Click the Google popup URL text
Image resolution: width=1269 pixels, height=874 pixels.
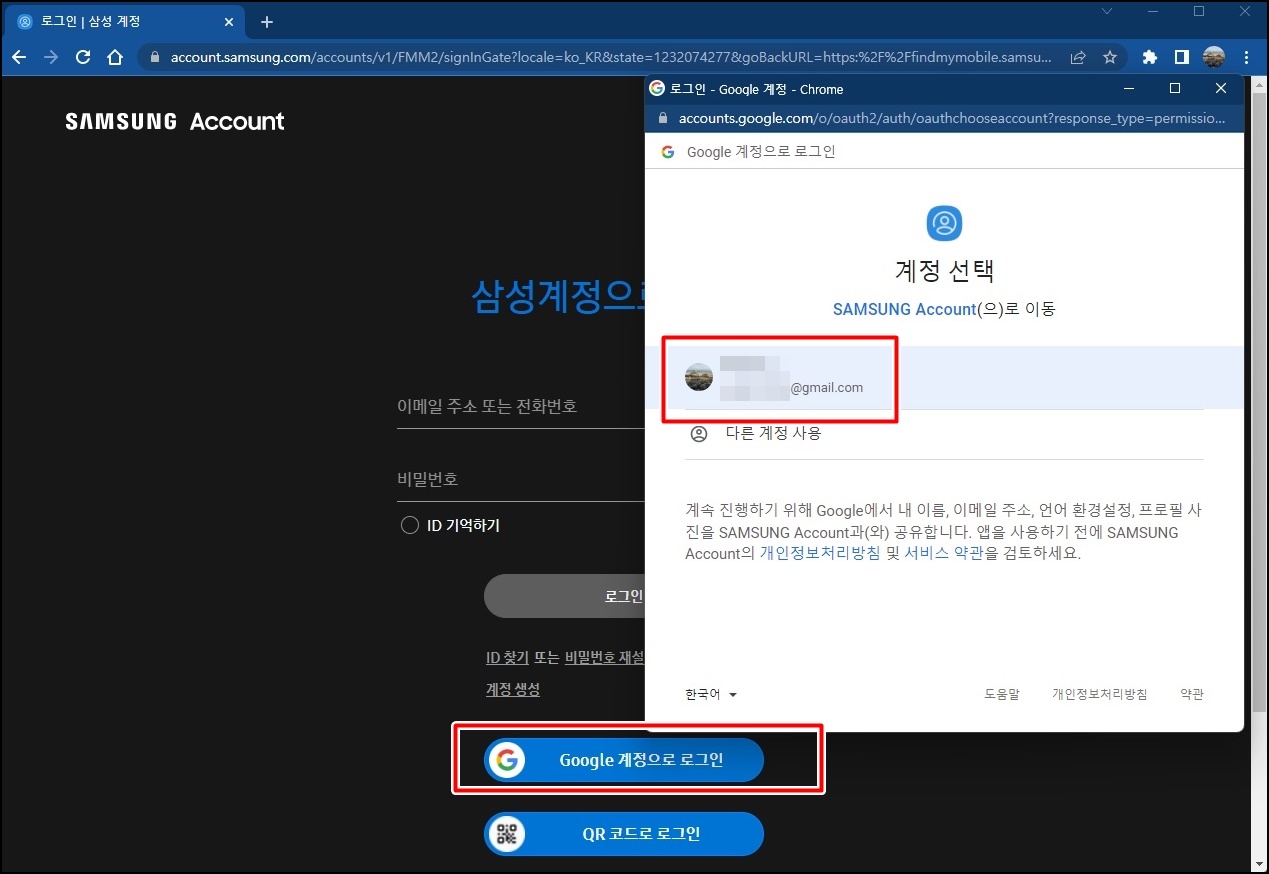point(951,118)
